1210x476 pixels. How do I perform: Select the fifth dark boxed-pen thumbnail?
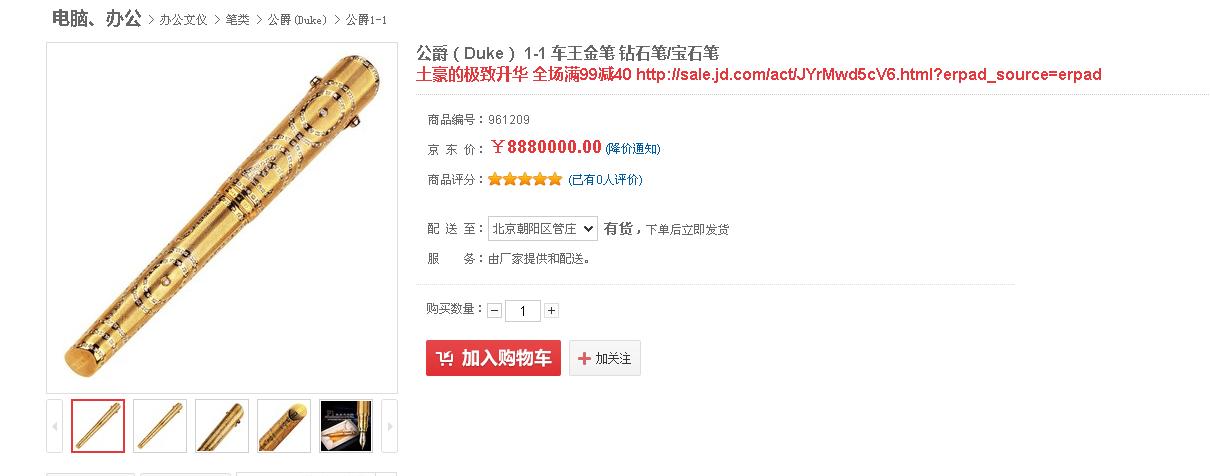[346, 426]
